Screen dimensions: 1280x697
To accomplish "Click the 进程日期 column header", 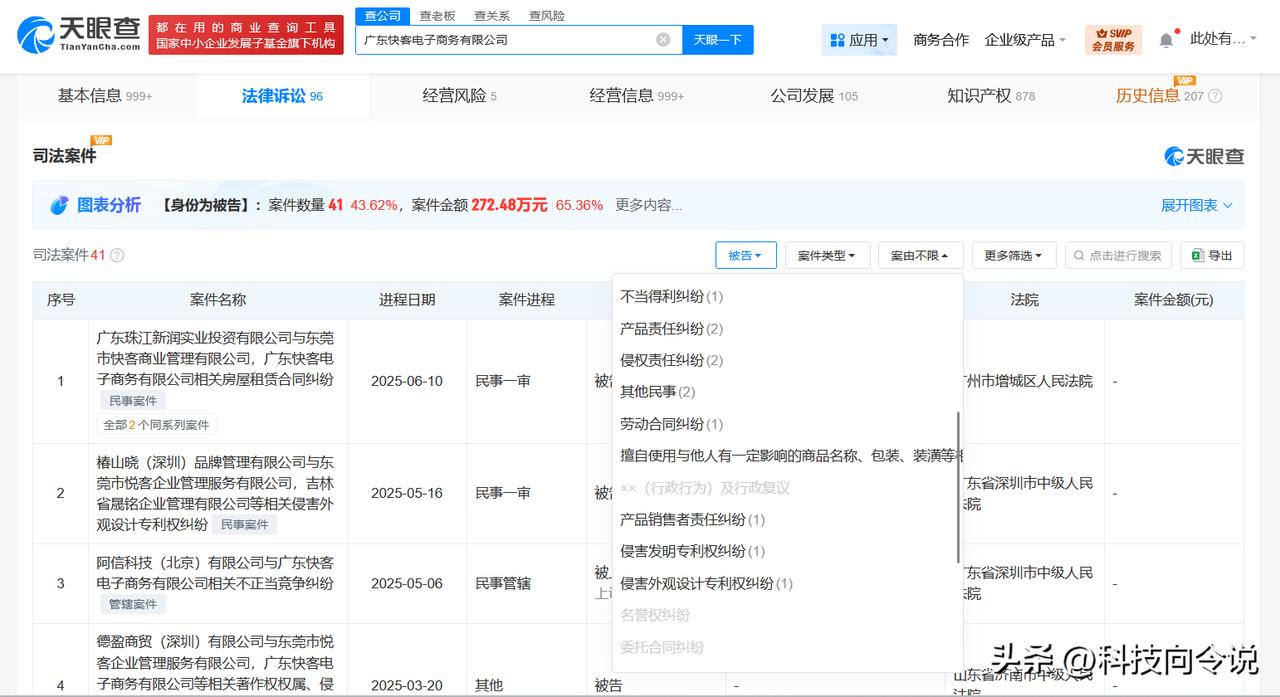I will [407, 300].
